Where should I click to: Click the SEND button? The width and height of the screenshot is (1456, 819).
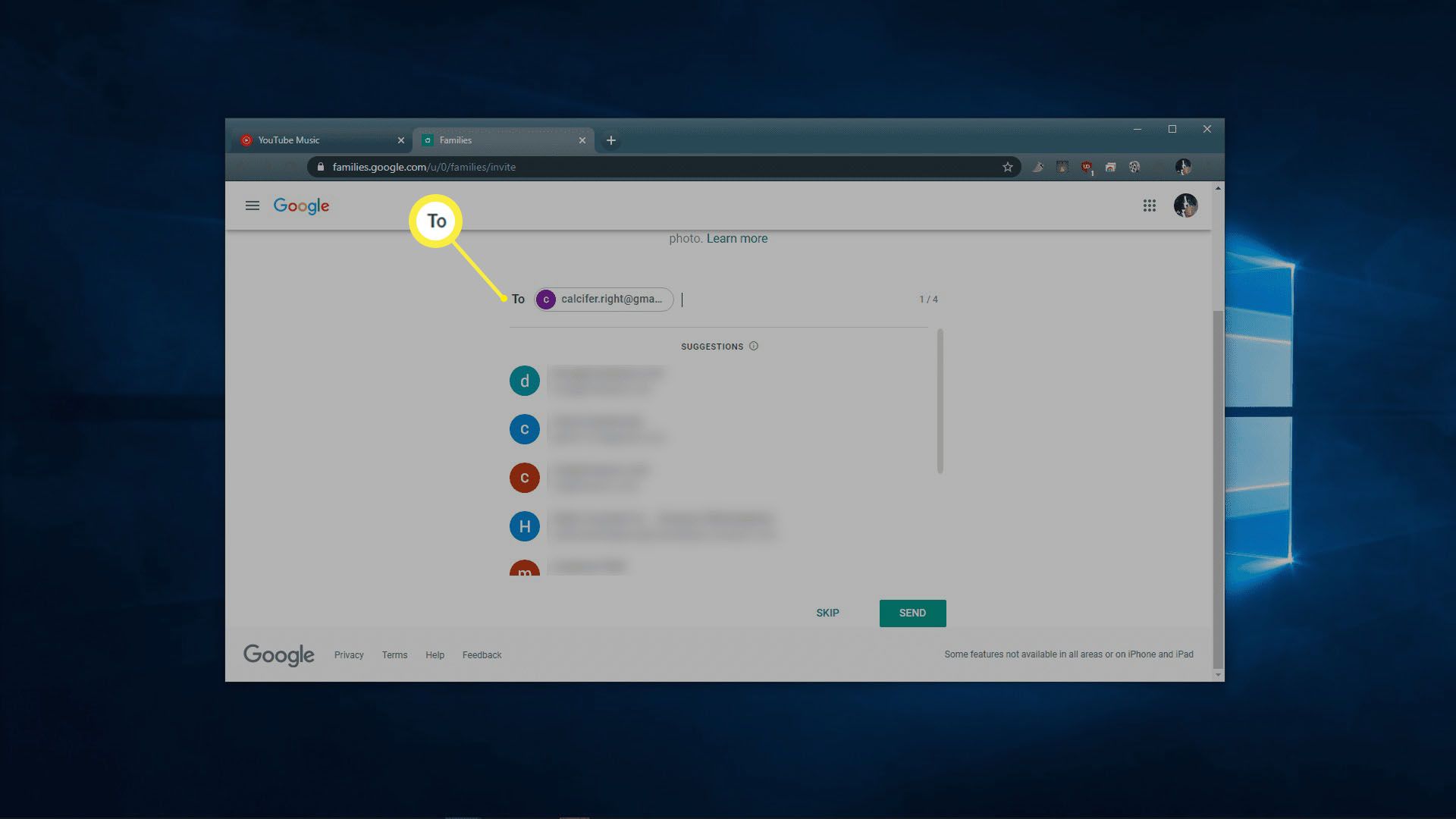912,612
